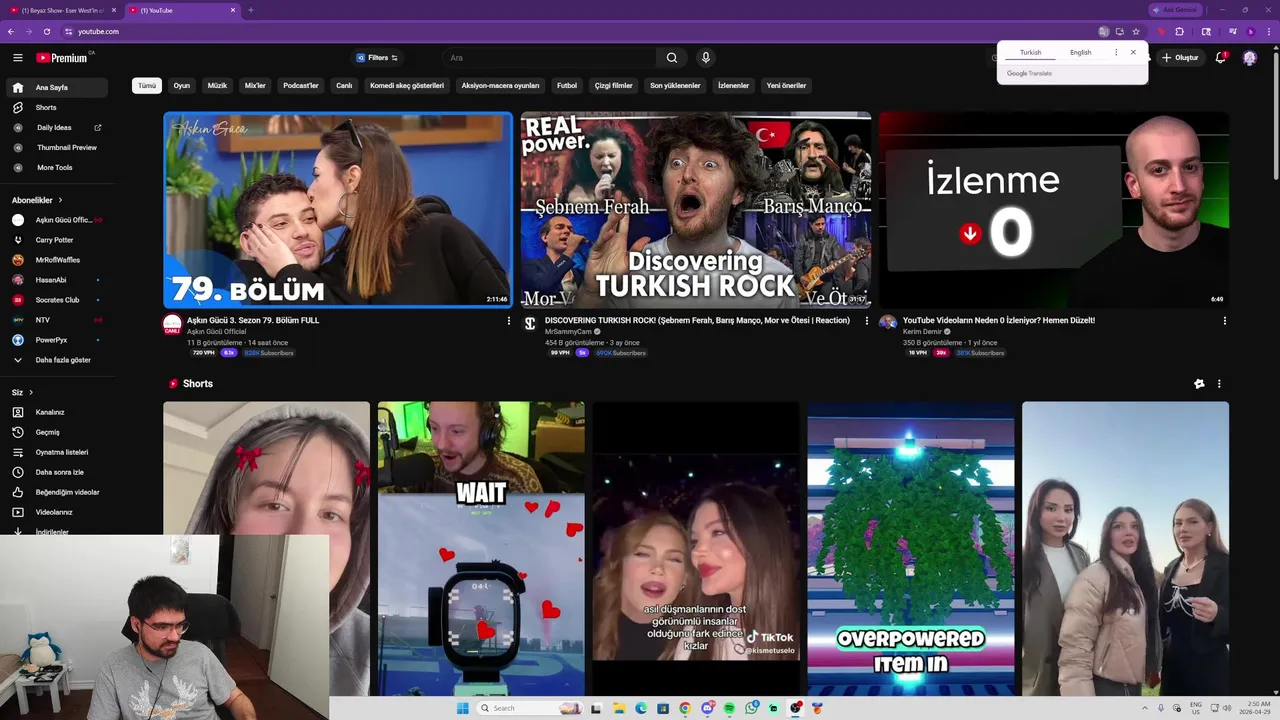This screenshot has width=1280, height=720.
Task: Reload the page
Action: 46,32
